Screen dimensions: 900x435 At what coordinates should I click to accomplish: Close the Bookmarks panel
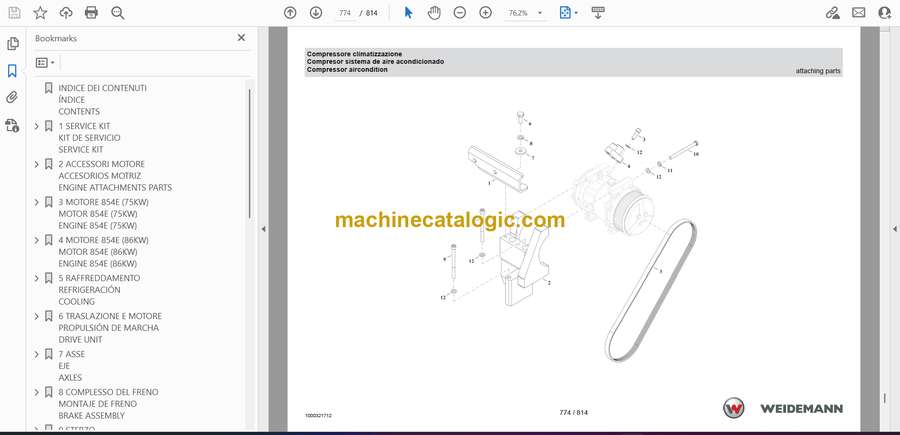[241, 38]
